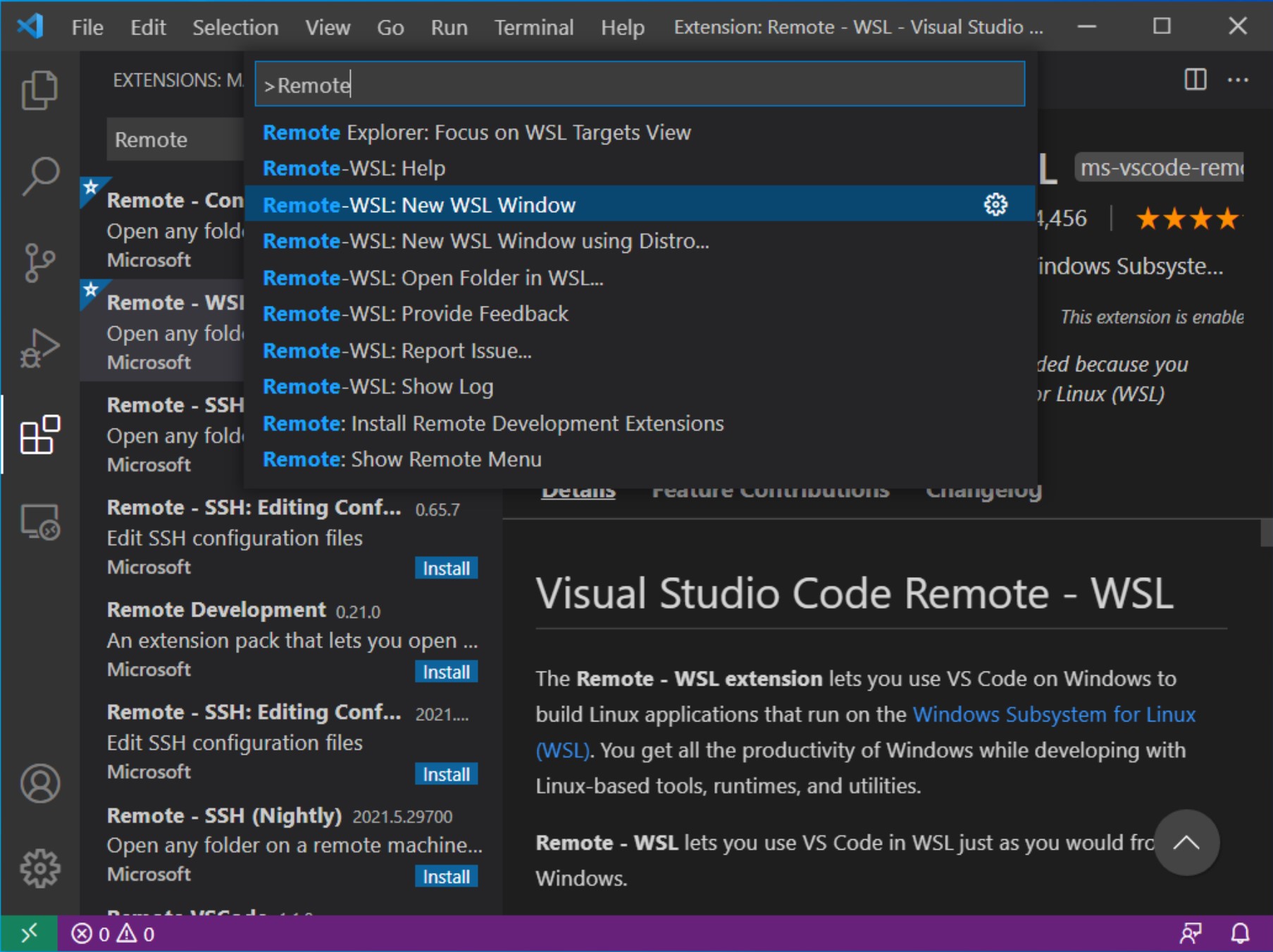The width and height of the screenshot is (1273, 952).
Task: Open the Accounts icon in activity bar
Action: pos(39,783)
